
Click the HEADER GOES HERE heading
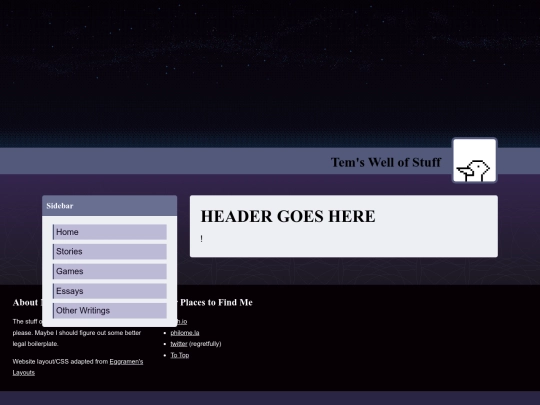[288, 216]
